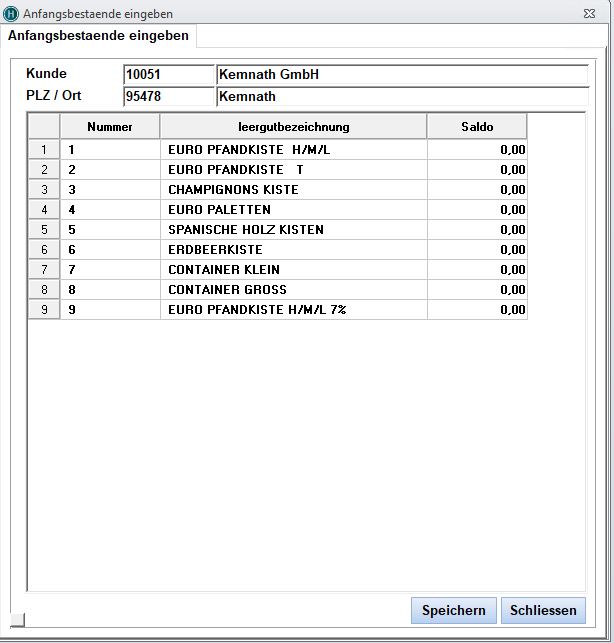Click the Speichern button

pos(453,610)
